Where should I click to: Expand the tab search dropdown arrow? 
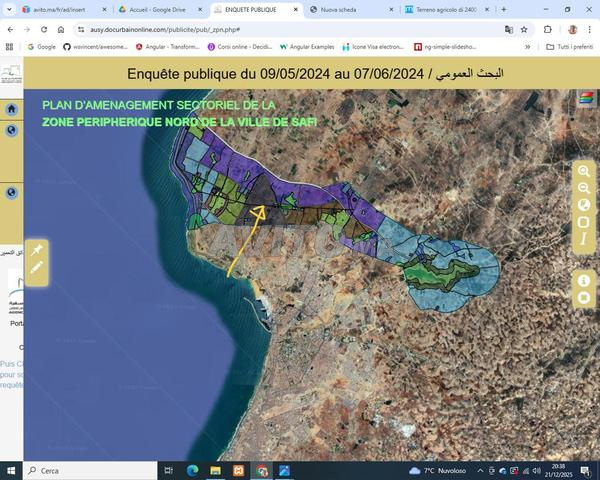[9, 10]
